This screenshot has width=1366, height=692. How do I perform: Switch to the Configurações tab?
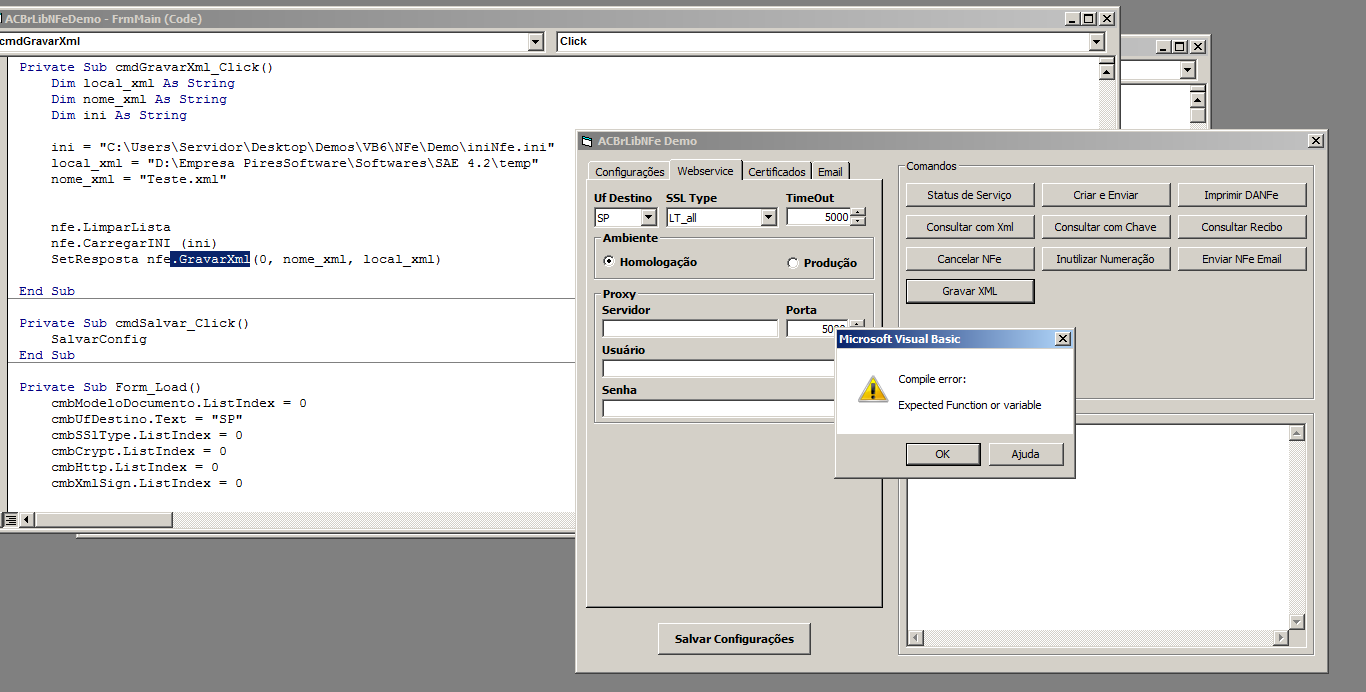[x=630, y=172]
